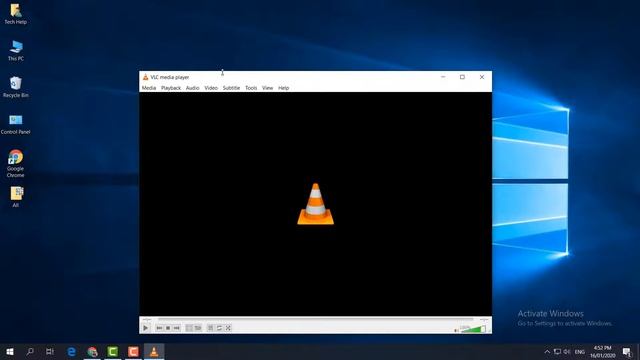Close the VLC media player window
The image size is (640, 360).
click(482, 77)
